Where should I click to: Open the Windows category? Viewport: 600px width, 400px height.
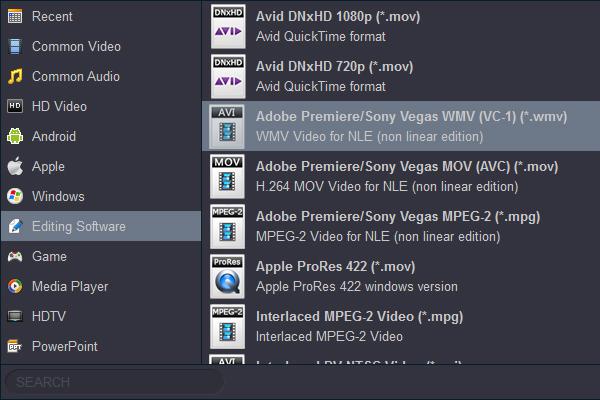[x=101, y=196]
